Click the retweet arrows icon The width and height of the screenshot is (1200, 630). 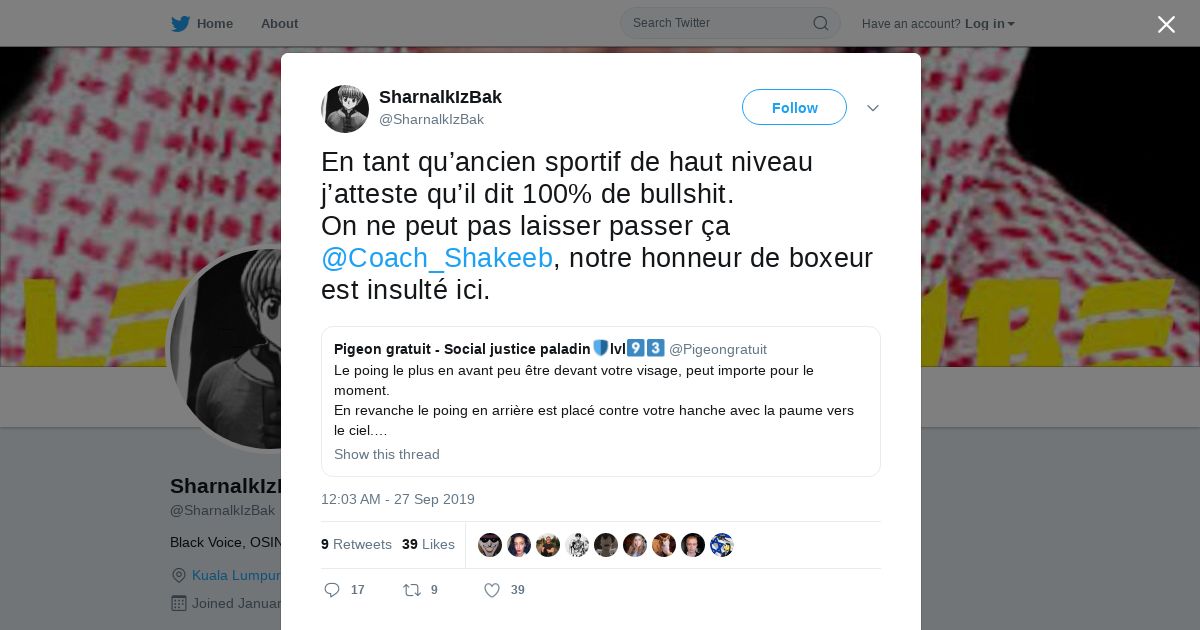[x=411, y=590]
